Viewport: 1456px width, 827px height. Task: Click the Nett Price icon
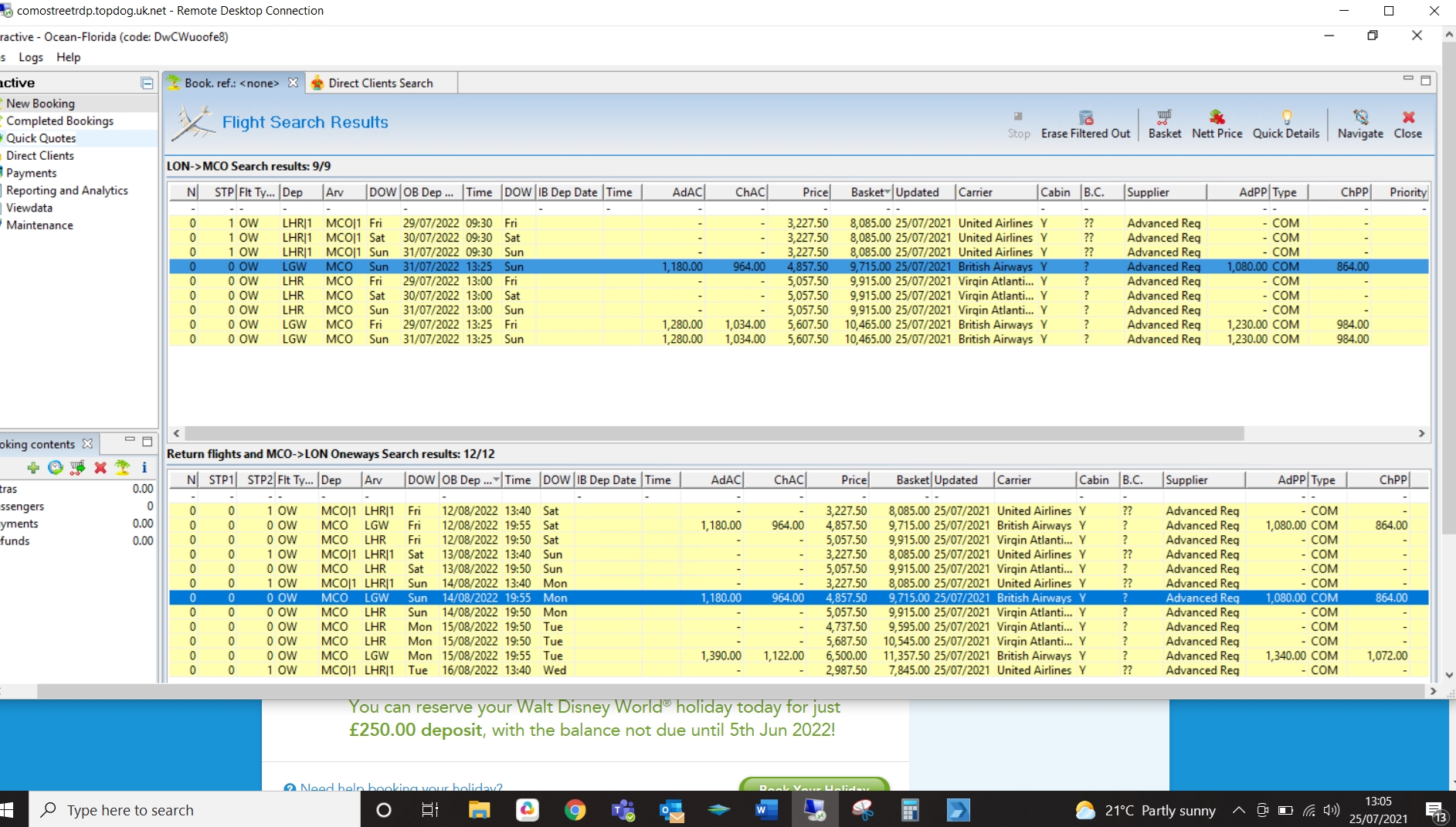[1217, 118]
